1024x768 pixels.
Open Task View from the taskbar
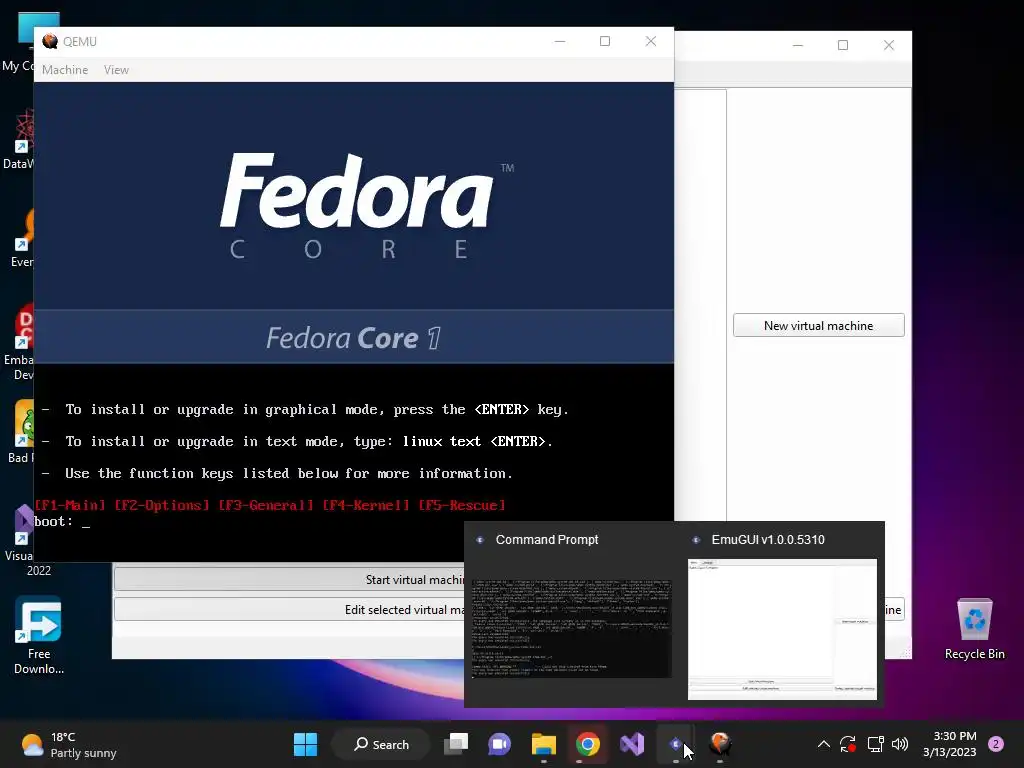coord(456,744)
